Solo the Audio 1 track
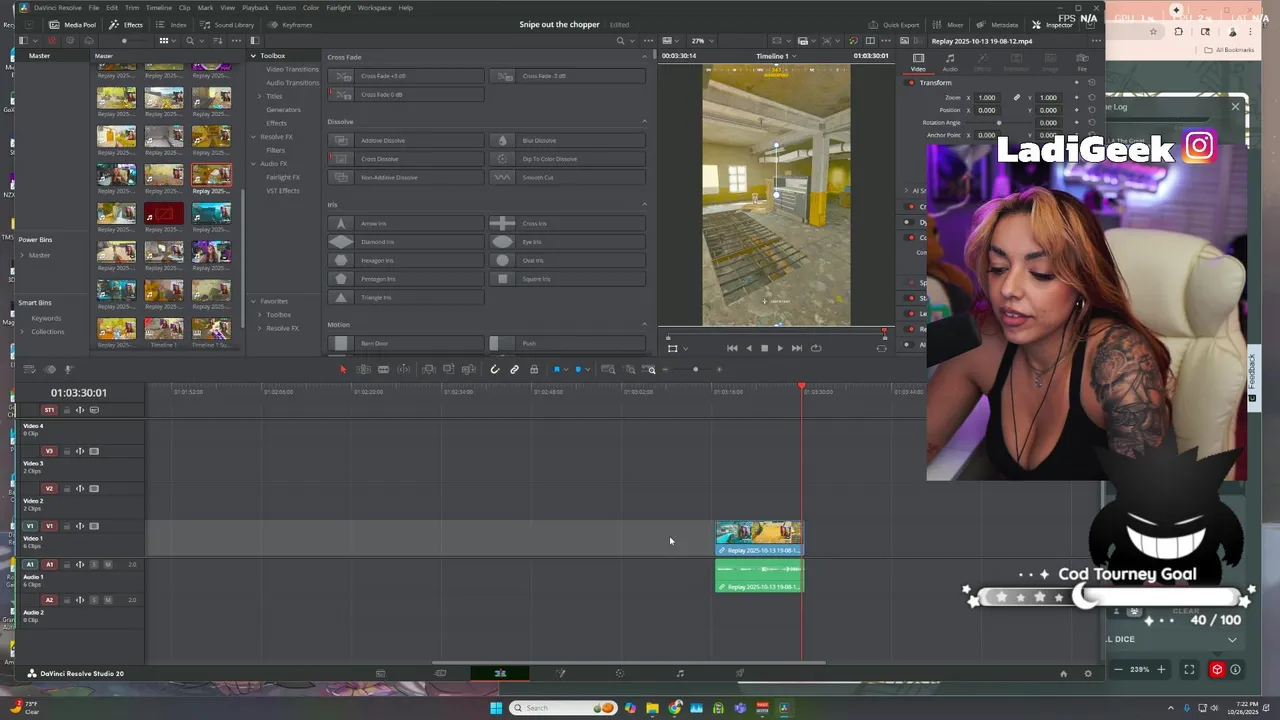Viewport: 1280px width, 720px height. point(94,564)
